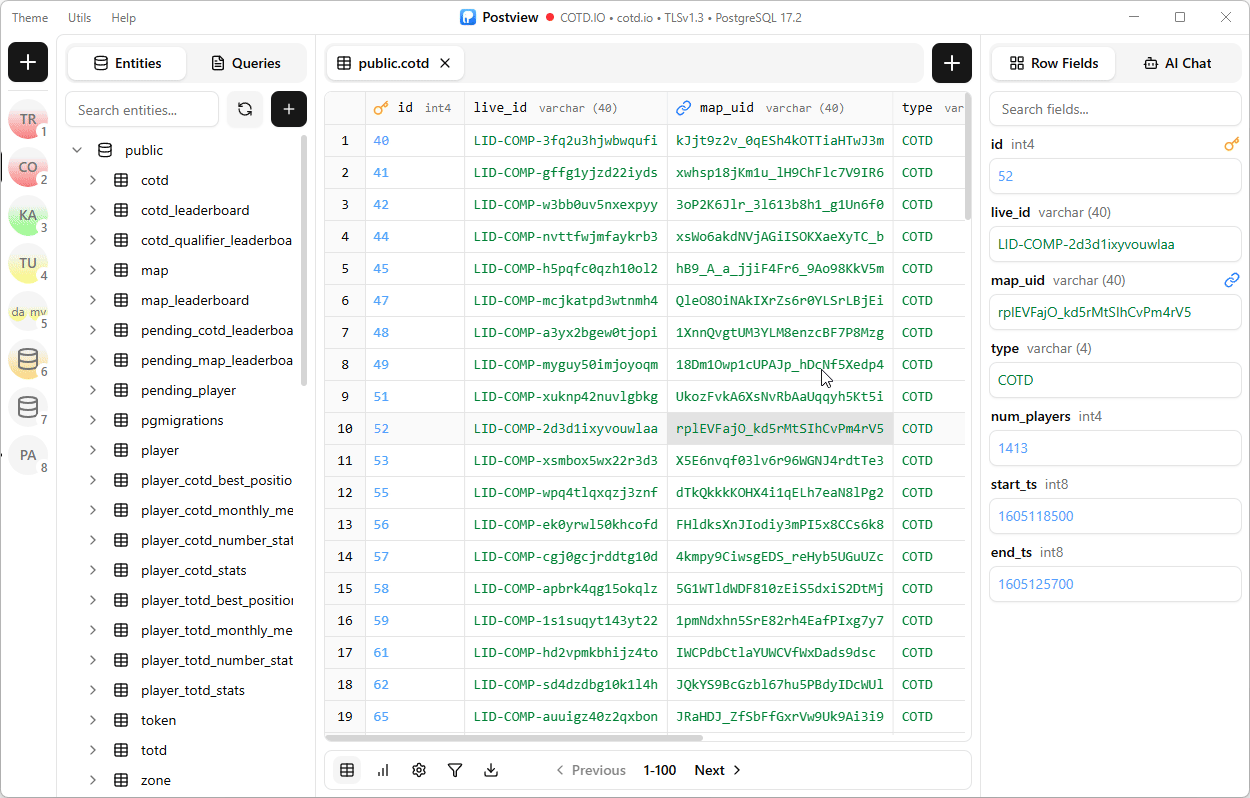
Task: Expand the player_cotd_stats table node
Action: click(x=93, y=570)
